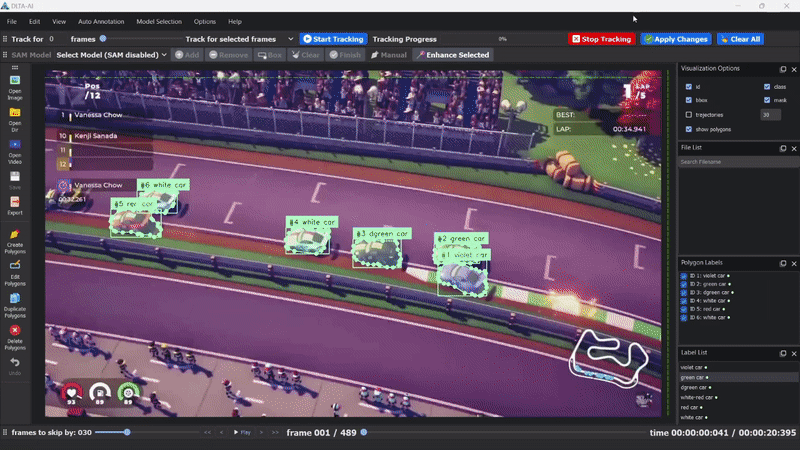Click the frames to skip slider handle

[127, 432]
